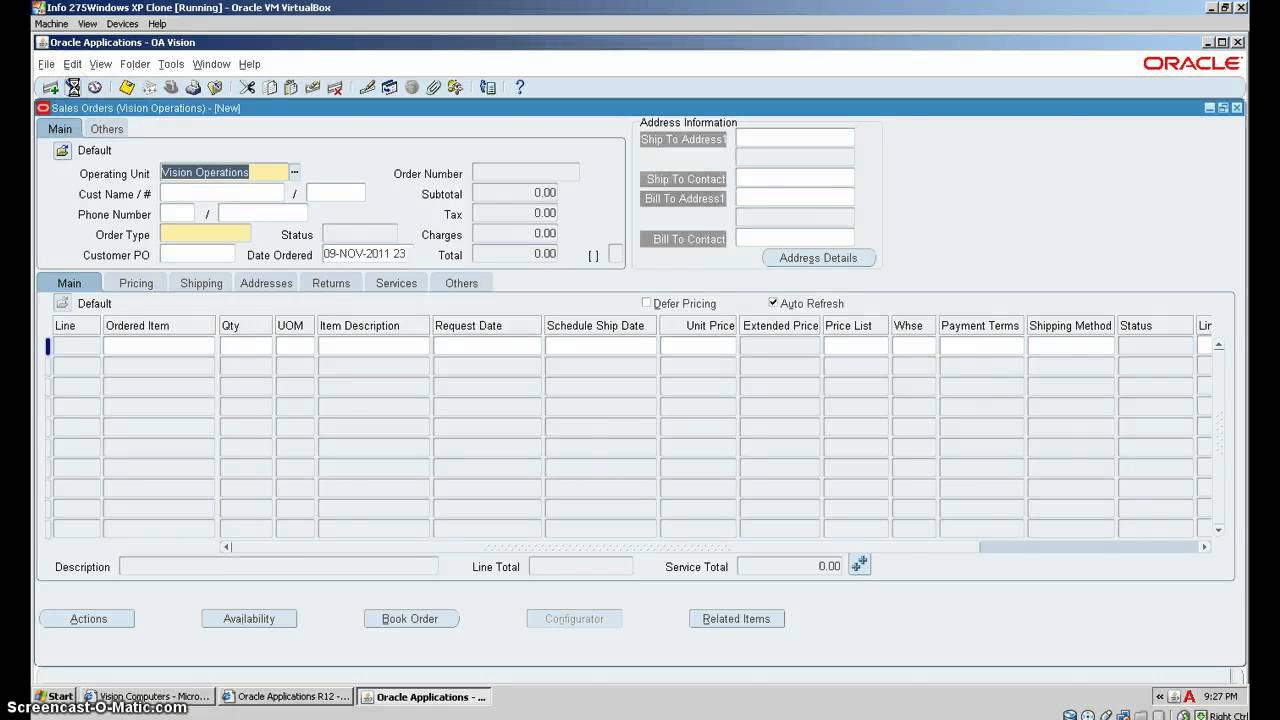
Task: Click the Next Step toolbar icon
Action: [149, 88]
